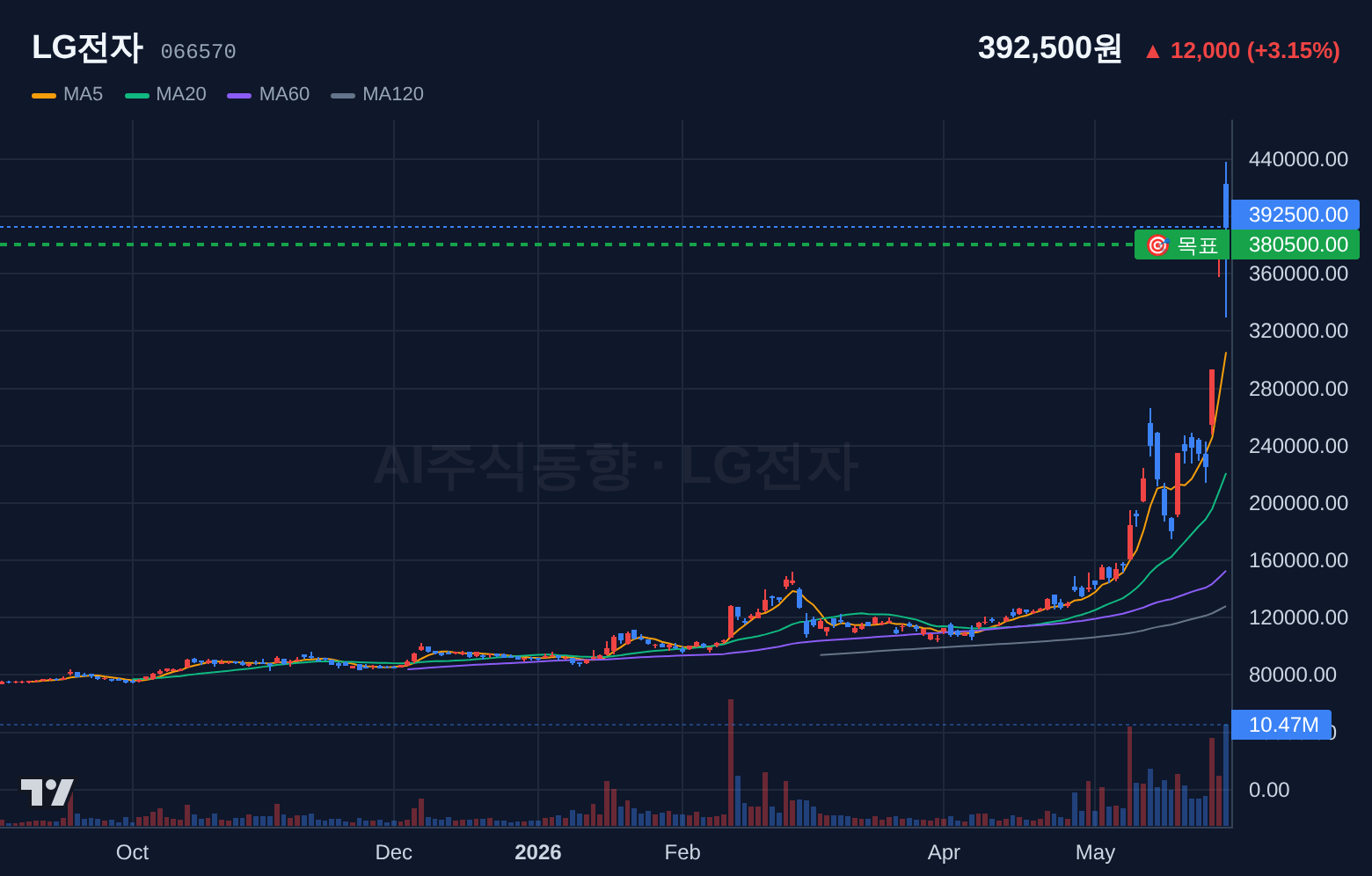Click the MA60 purple legend swatch

point(239,95)
